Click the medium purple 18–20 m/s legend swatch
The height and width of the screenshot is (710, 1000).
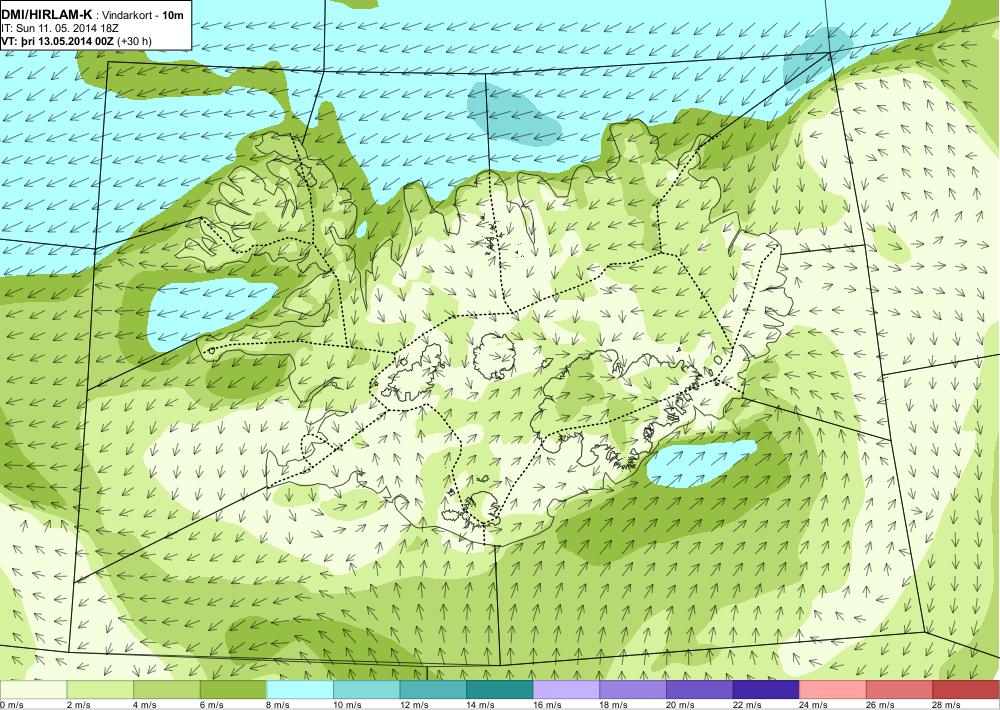(633, 690)
